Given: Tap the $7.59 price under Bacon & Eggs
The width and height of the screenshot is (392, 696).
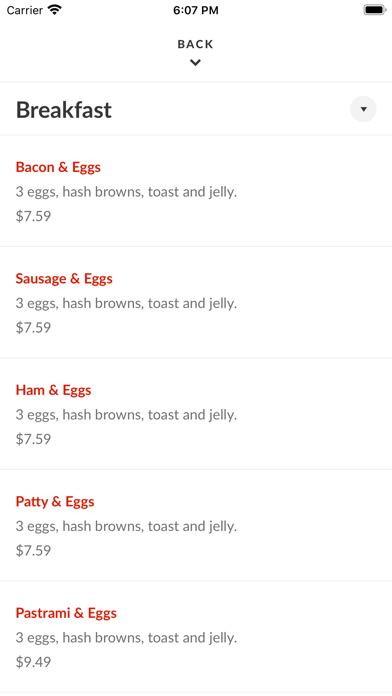Looking at the screenshot, I should point(33,216).
